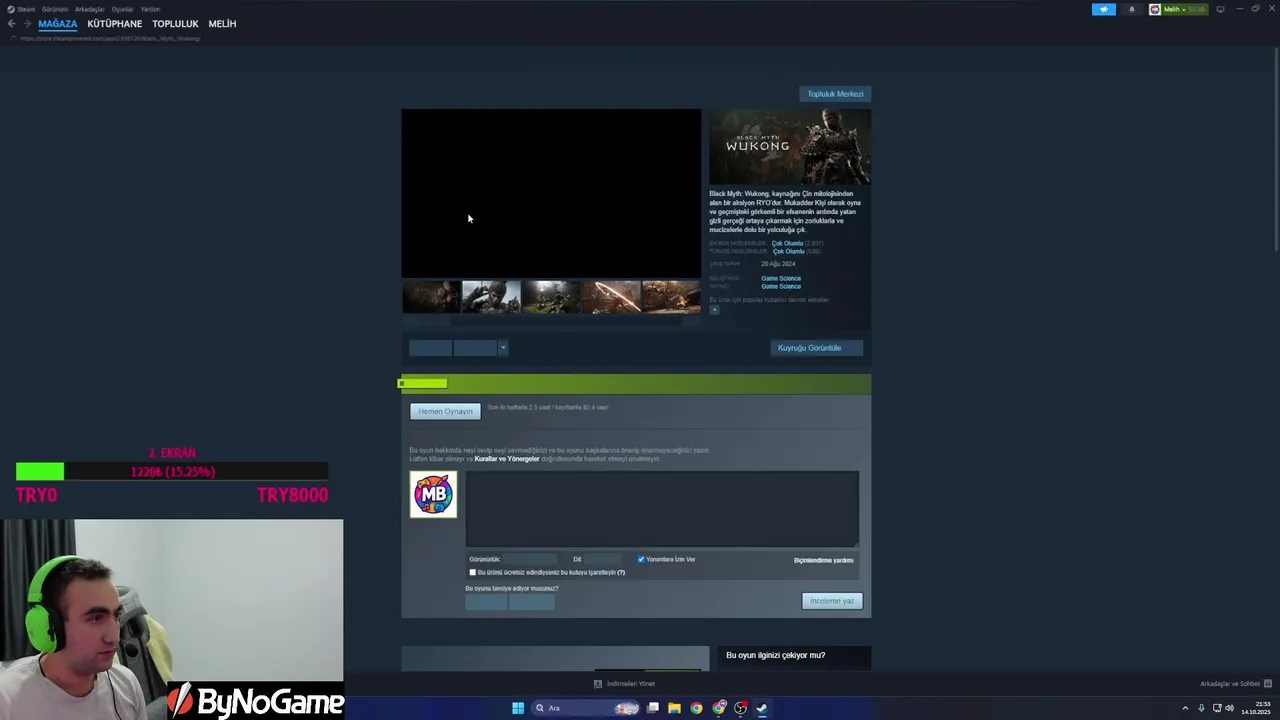
Task: Select the fifth media thumbnail
Action: 671,297
